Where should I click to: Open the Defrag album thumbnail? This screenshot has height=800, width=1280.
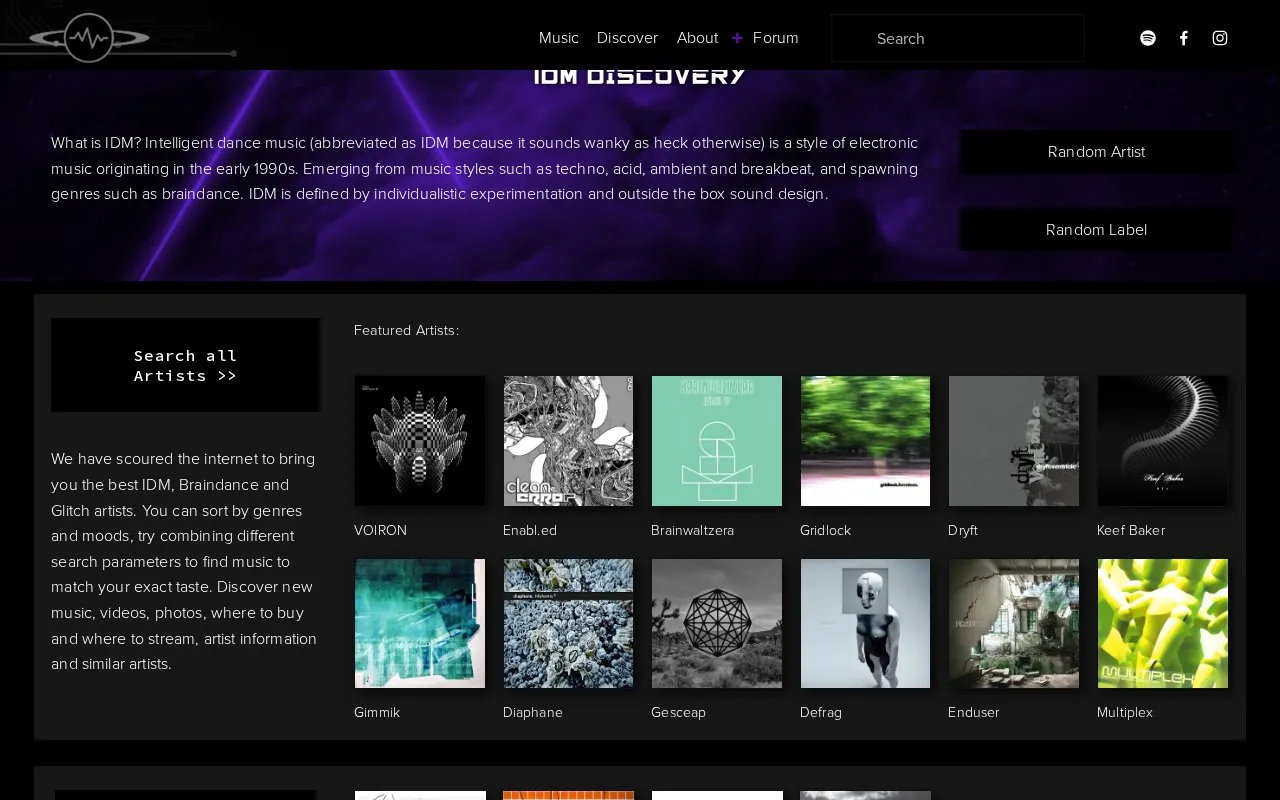[x=865, y=623]
